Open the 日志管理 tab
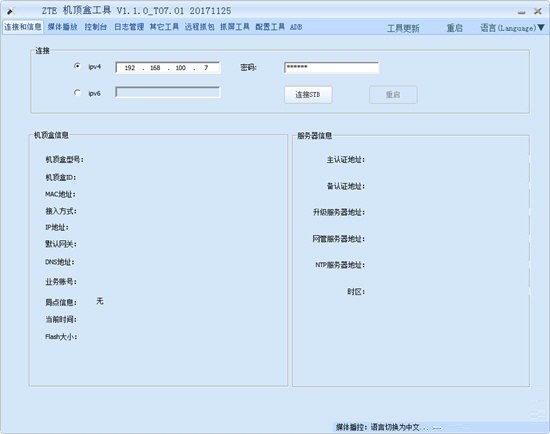This screenshot has height=434, width=550. [129, 27]
